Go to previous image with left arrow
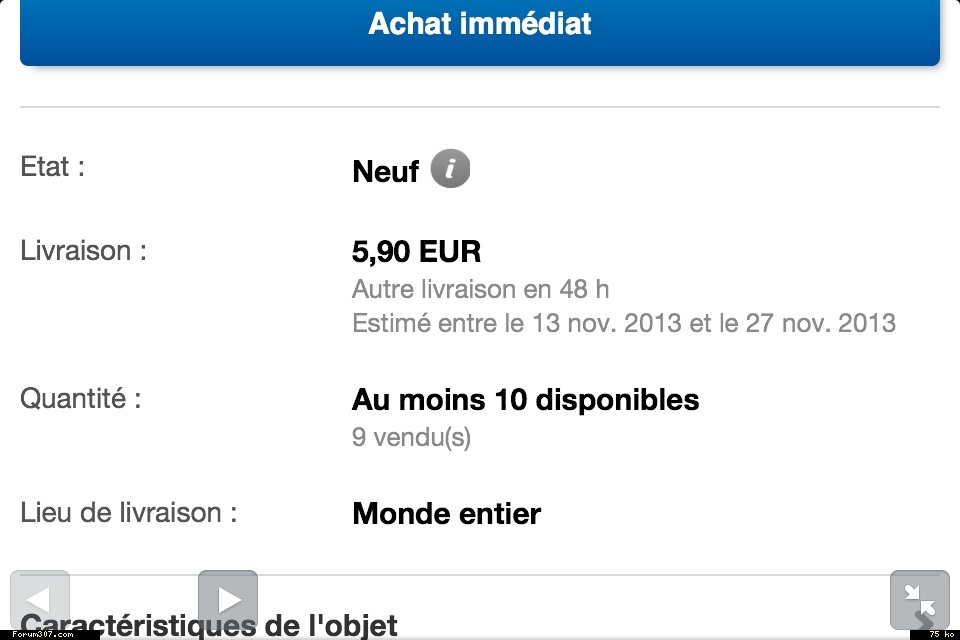This screenshot has height=640, width=960. point(40,599)
